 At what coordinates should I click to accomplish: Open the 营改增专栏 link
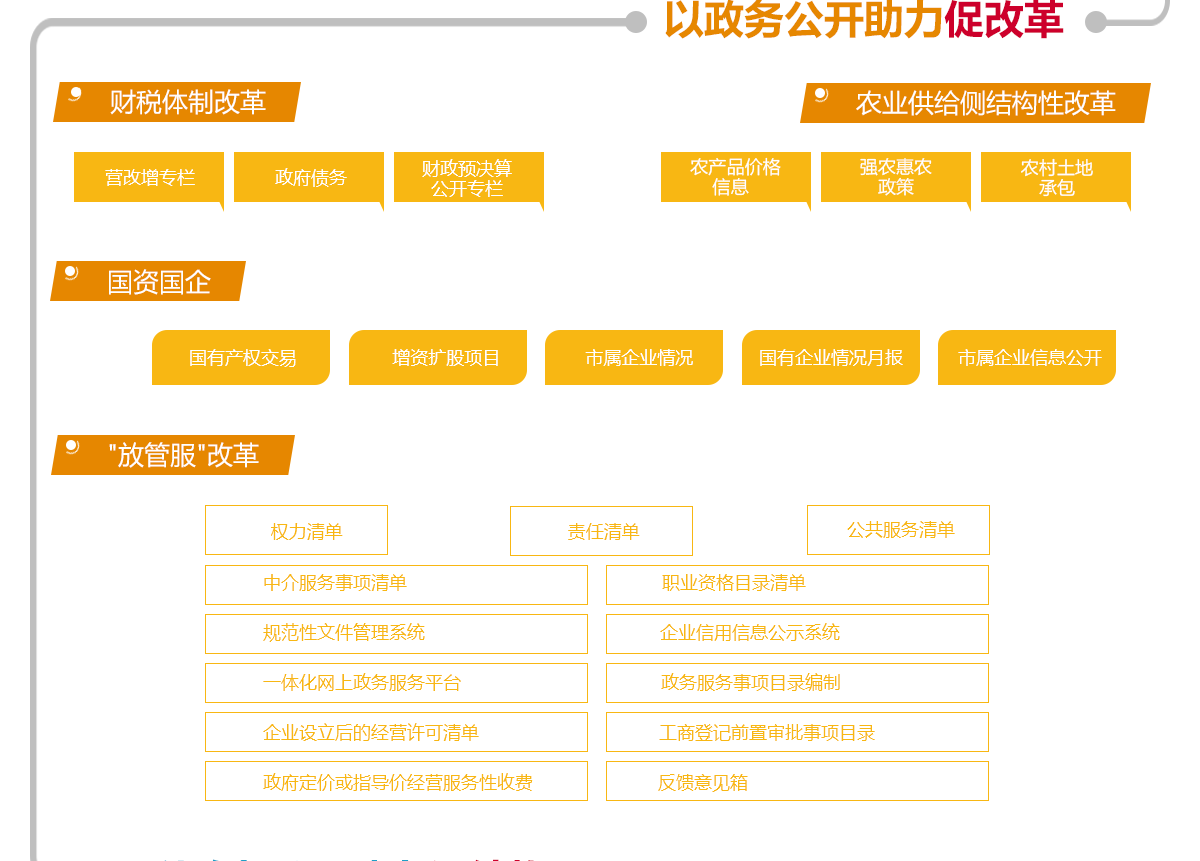(x=148, y=177)
